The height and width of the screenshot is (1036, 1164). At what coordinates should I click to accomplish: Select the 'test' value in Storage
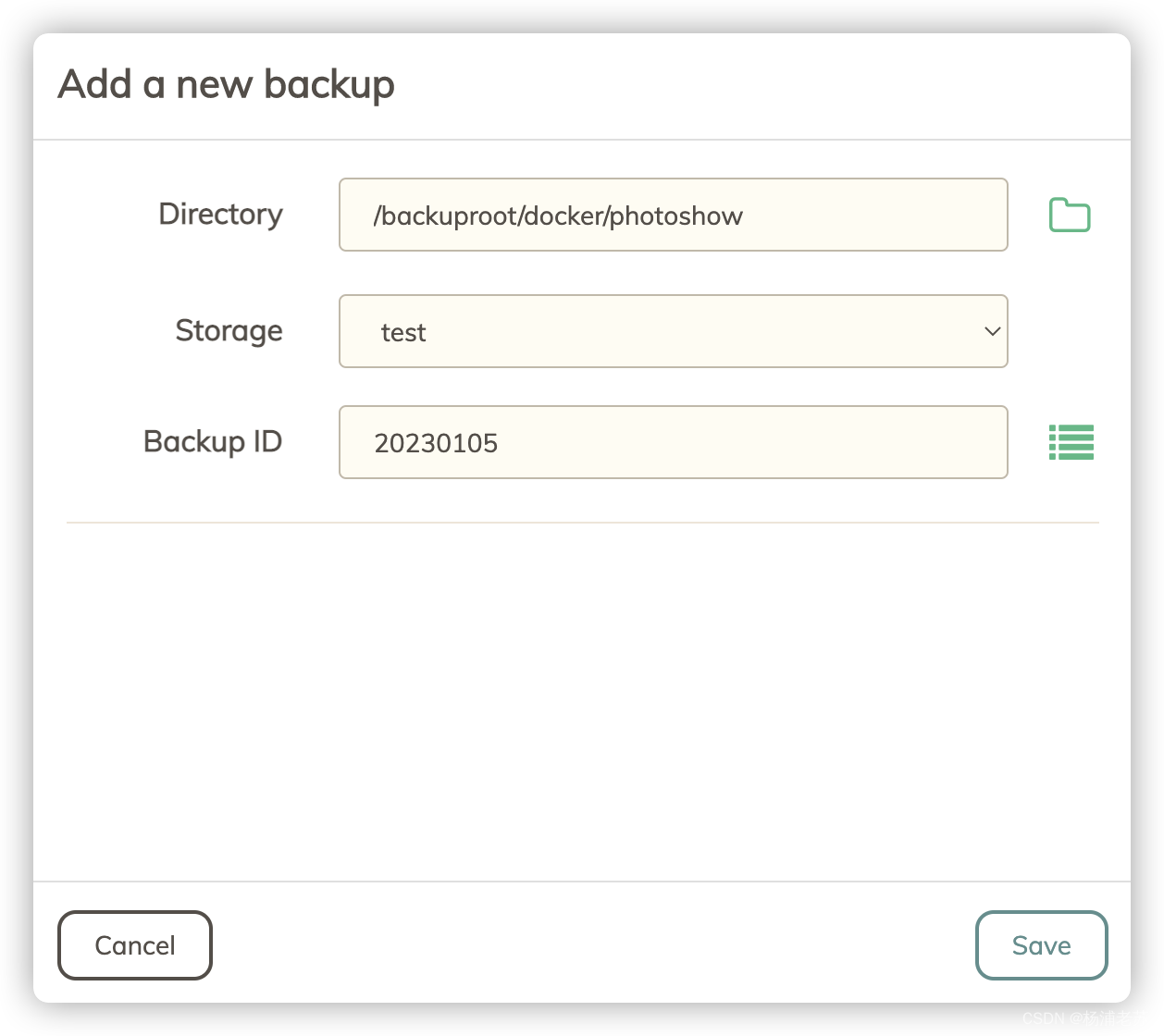point(403,333)
